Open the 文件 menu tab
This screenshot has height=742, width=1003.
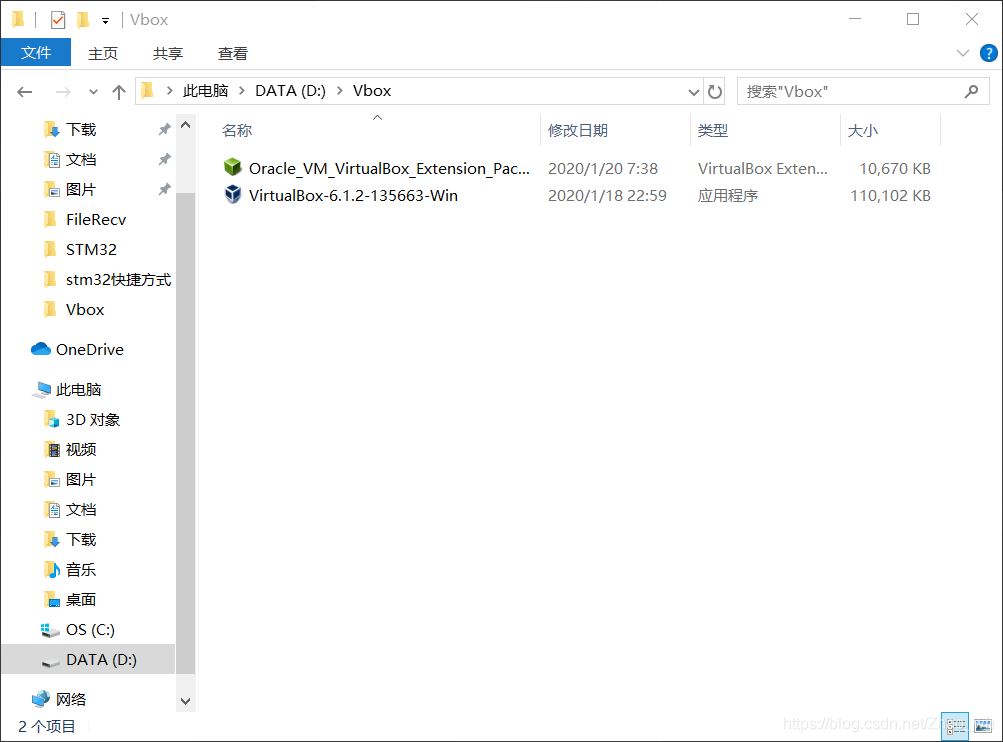click(x=36, y=52)
